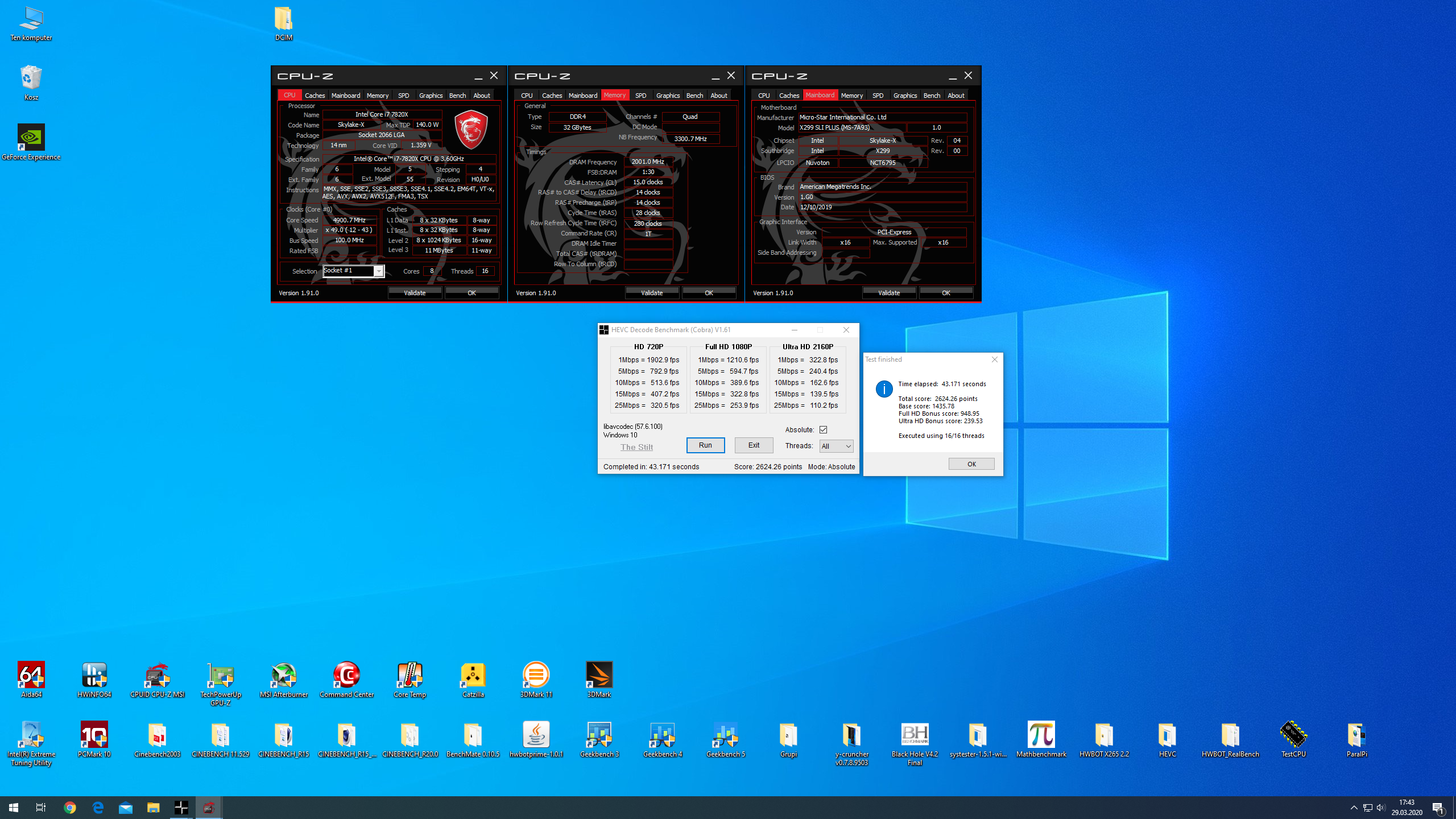Open the Aida64 desktop shortcut
Screen dimensions: 1456x819
[31, 680]
